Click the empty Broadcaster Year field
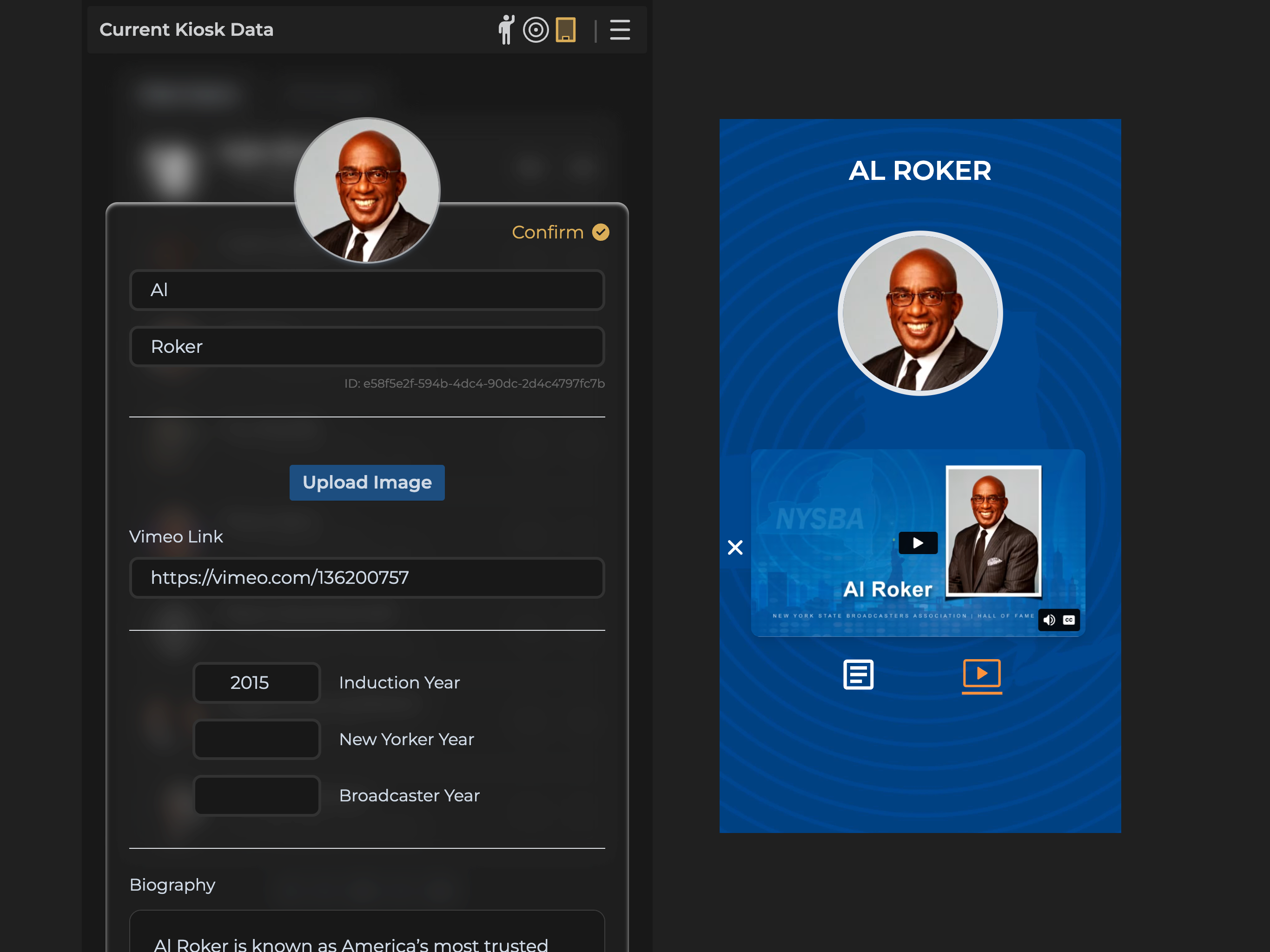 256,796
